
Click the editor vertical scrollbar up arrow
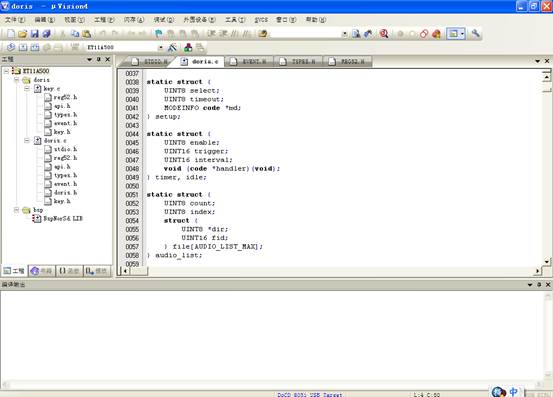tap(547, 77)
